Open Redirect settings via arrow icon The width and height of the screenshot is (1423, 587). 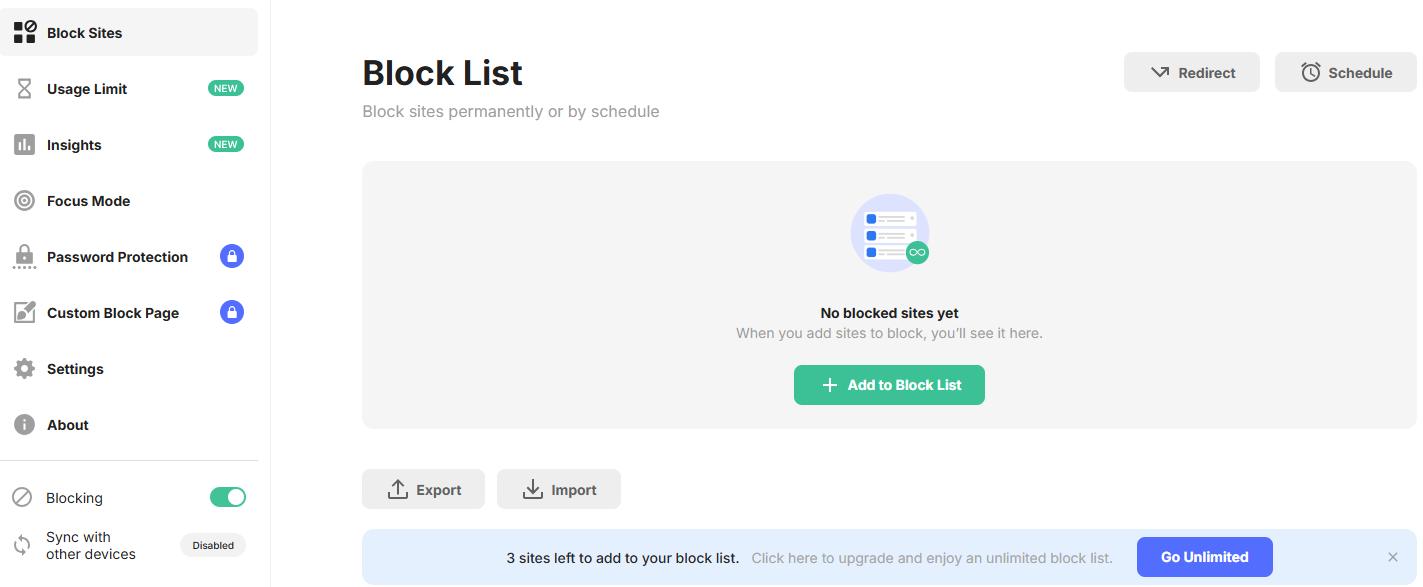(x=1159, y=72)
